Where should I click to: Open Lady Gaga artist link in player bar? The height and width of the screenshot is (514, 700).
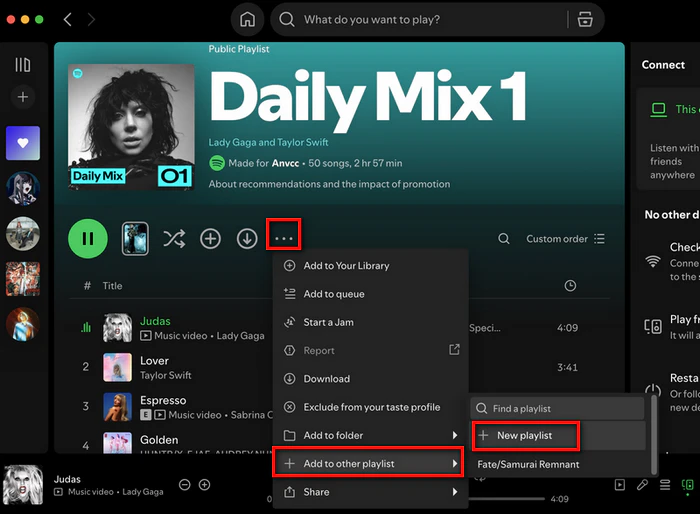143,492
